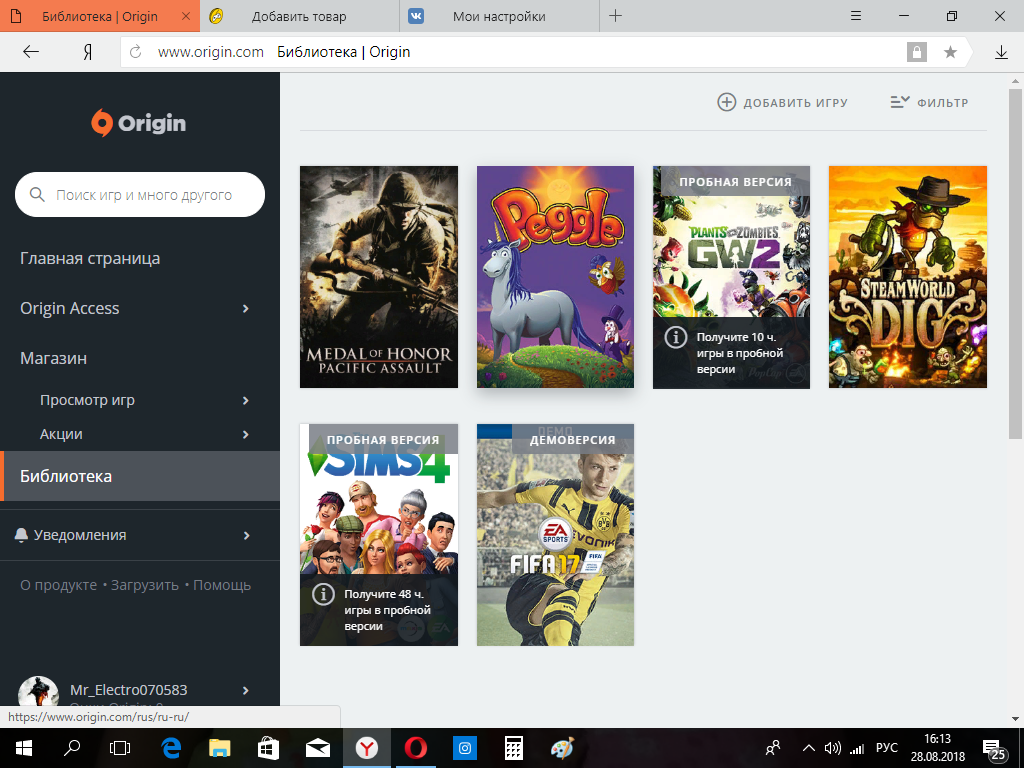Open Microsoft Store from taskbar
Screen dimensions: 1024x768
pyautogui.click(x=268, y=748)
